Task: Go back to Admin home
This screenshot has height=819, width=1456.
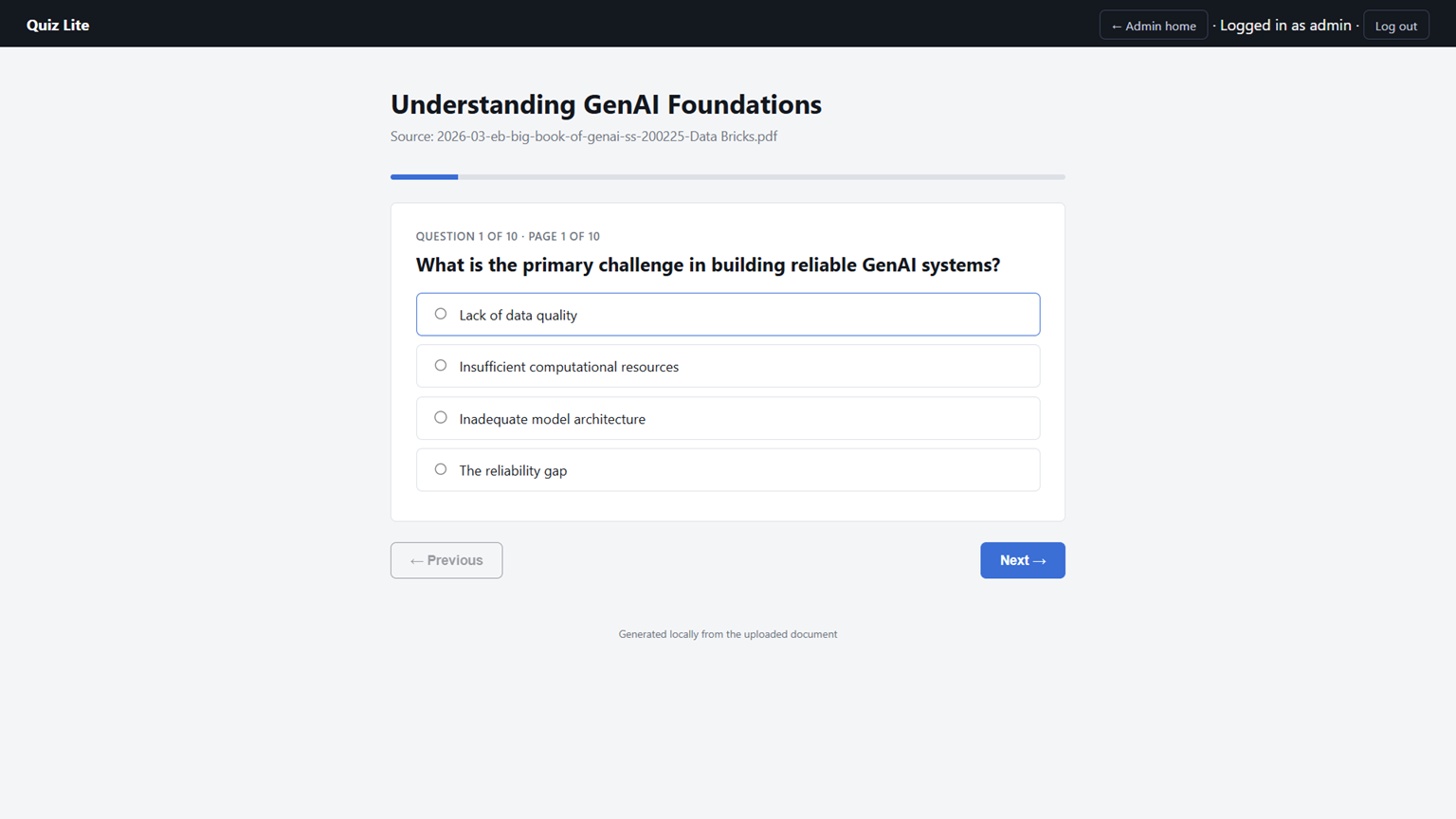Action: point(1153,26)
